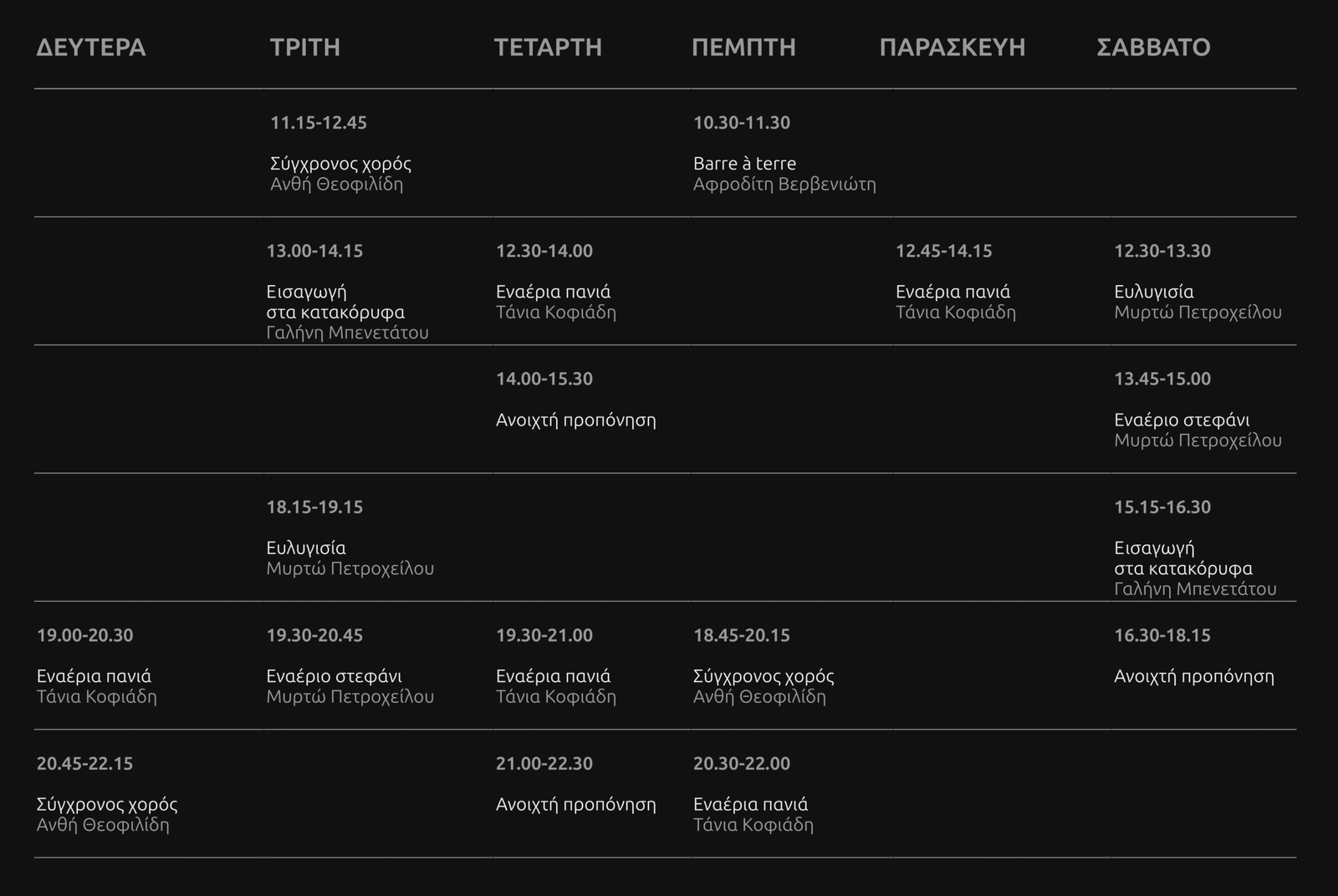Open Friday 12.45-14.15 Εναέρια πανιά
The image size is (1338, 896).
point(952,292)
